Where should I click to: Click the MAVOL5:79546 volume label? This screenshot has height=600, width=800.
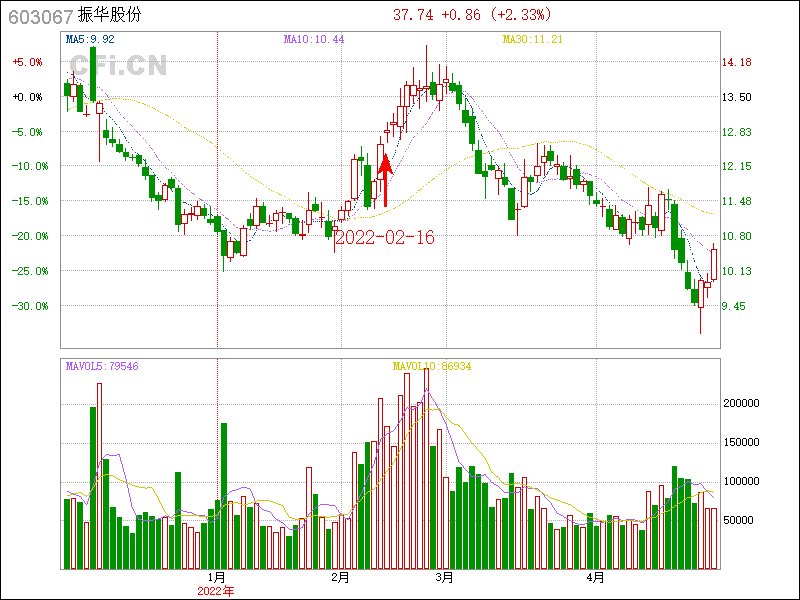point(102,366)
